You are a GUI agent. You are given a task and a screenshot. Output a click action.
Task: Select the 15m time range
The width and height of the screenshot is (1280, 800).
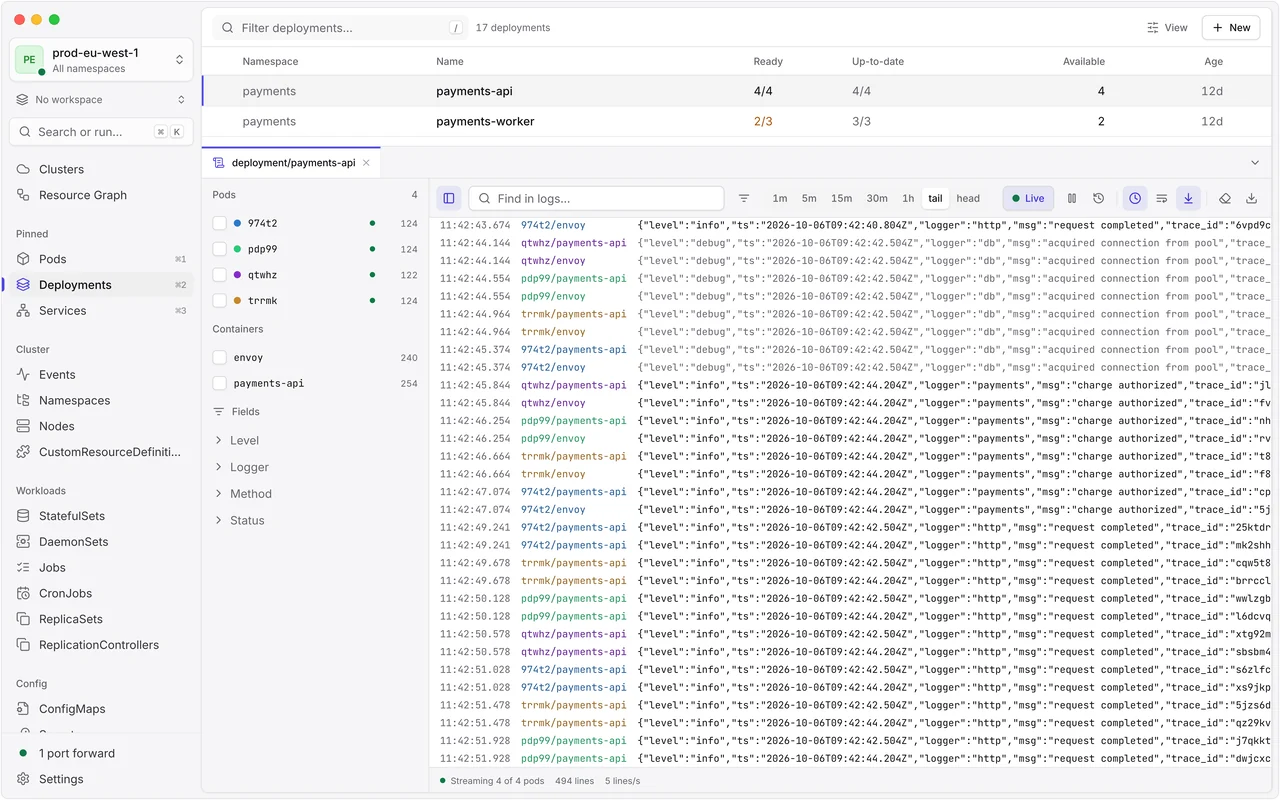[842, 198]
